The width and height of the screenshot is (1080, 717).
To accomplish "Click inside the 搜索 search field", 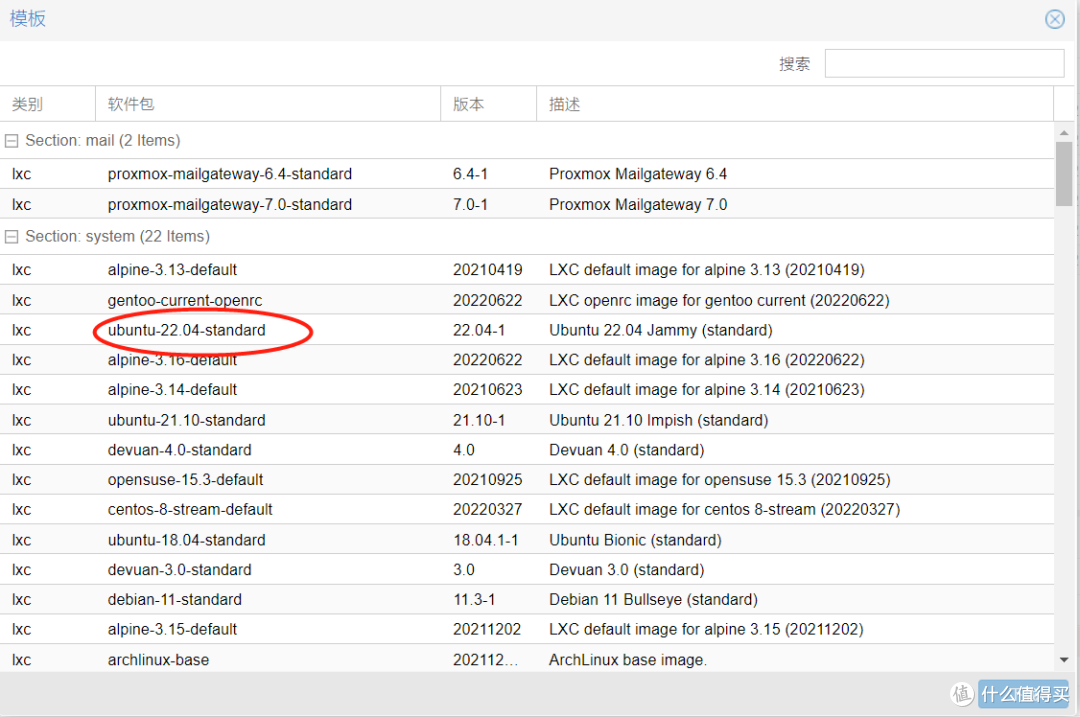I will 943,62.
